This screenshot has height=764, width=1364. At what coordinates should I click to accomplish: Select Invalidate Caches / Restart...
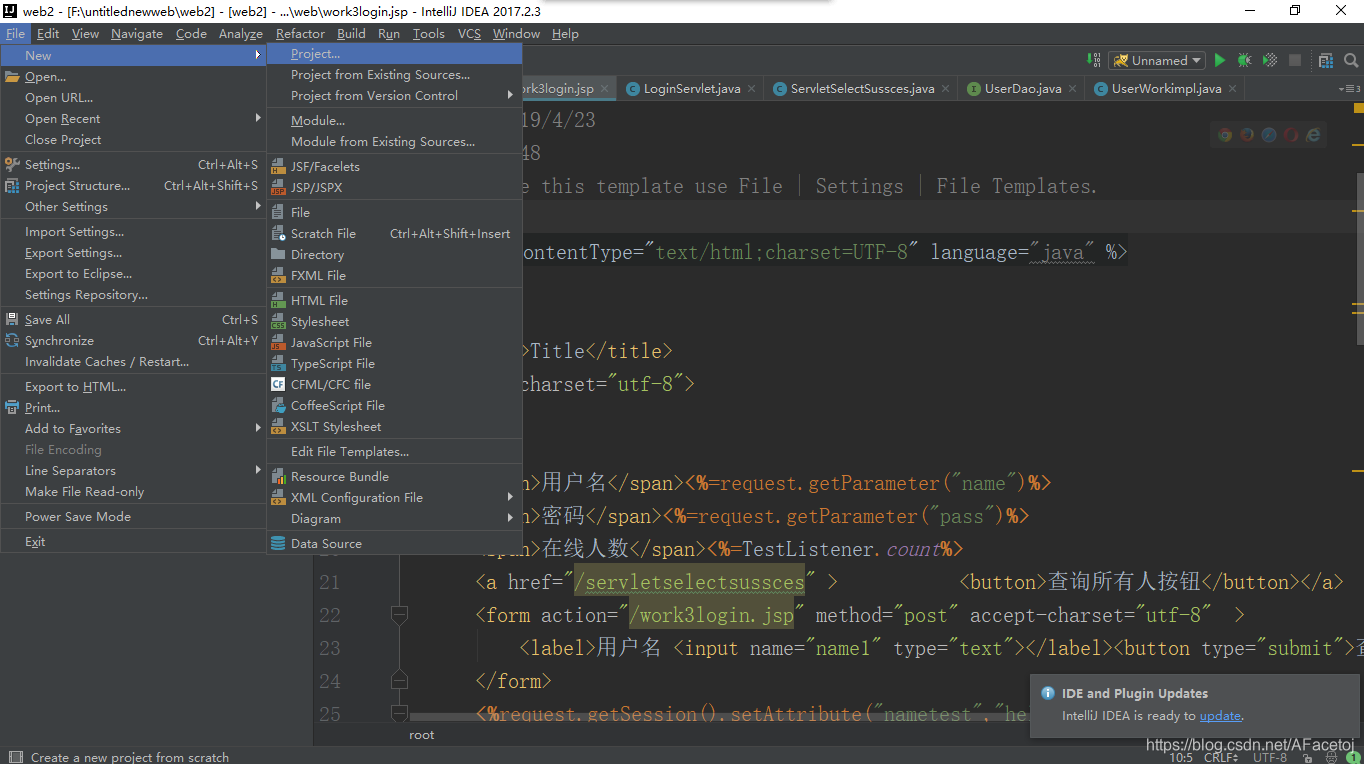coord(134,362)
